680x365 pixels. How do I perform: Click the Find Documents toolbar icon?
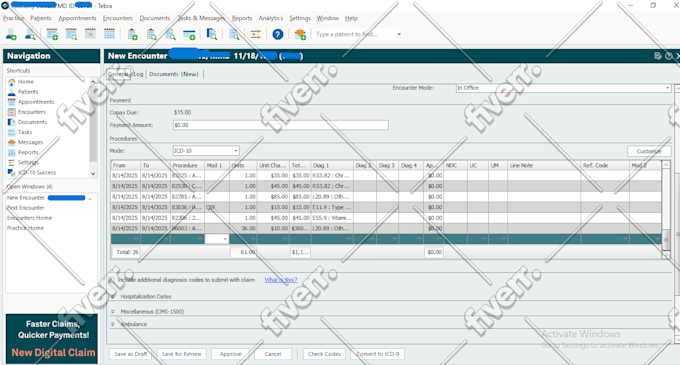tap(212, 34)
